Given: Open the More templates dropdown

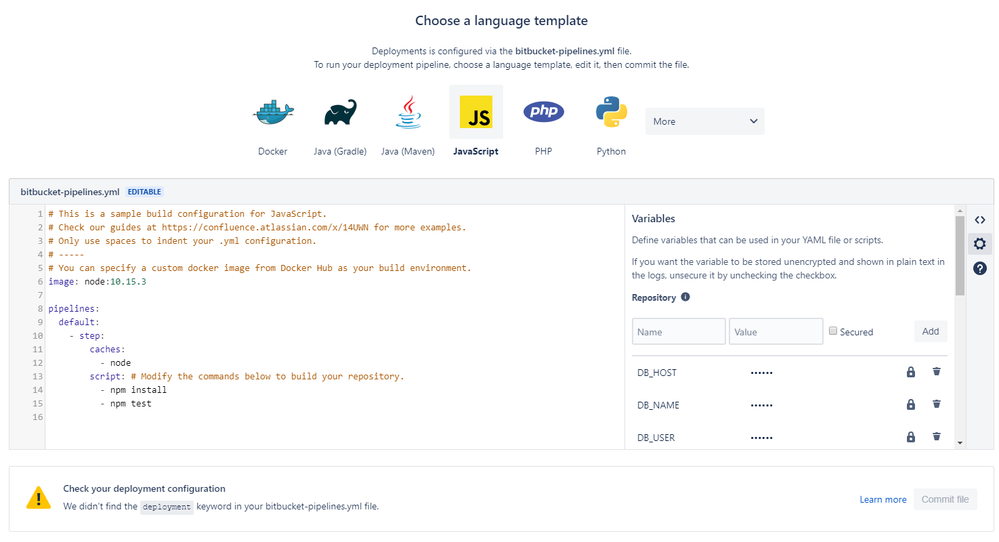Looking at the screenshot, I should pos(705,121).
